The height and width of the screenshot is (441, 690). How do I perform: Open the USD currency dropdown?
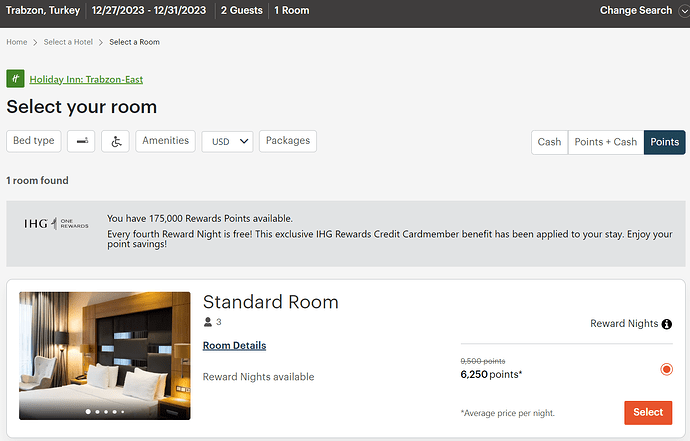pyautogui.click(x=227, y=141)
